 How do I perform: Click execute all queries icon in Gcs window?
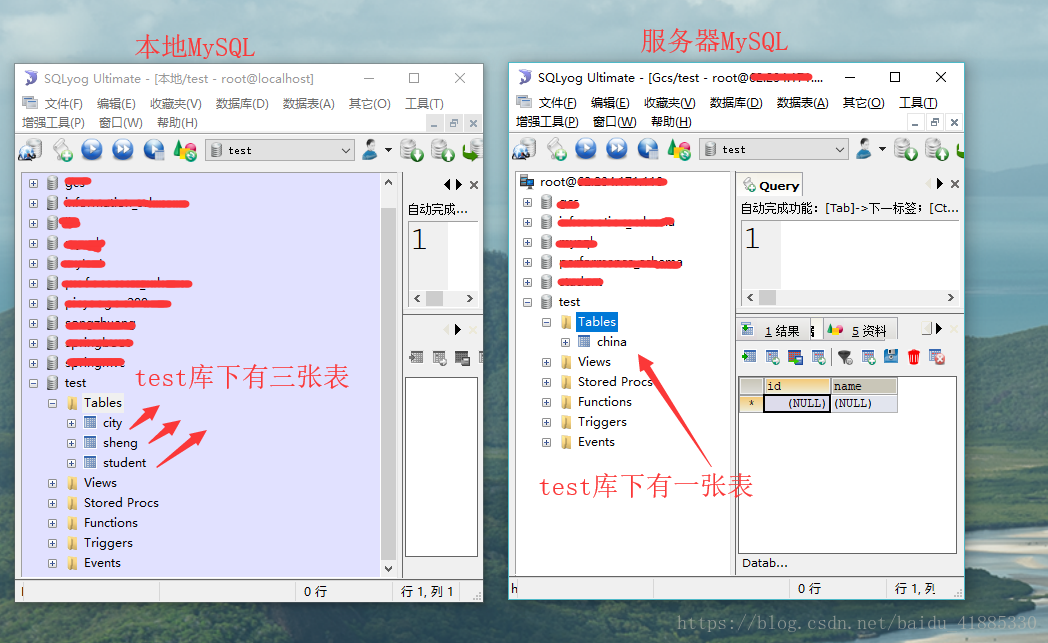coord(617,148)
